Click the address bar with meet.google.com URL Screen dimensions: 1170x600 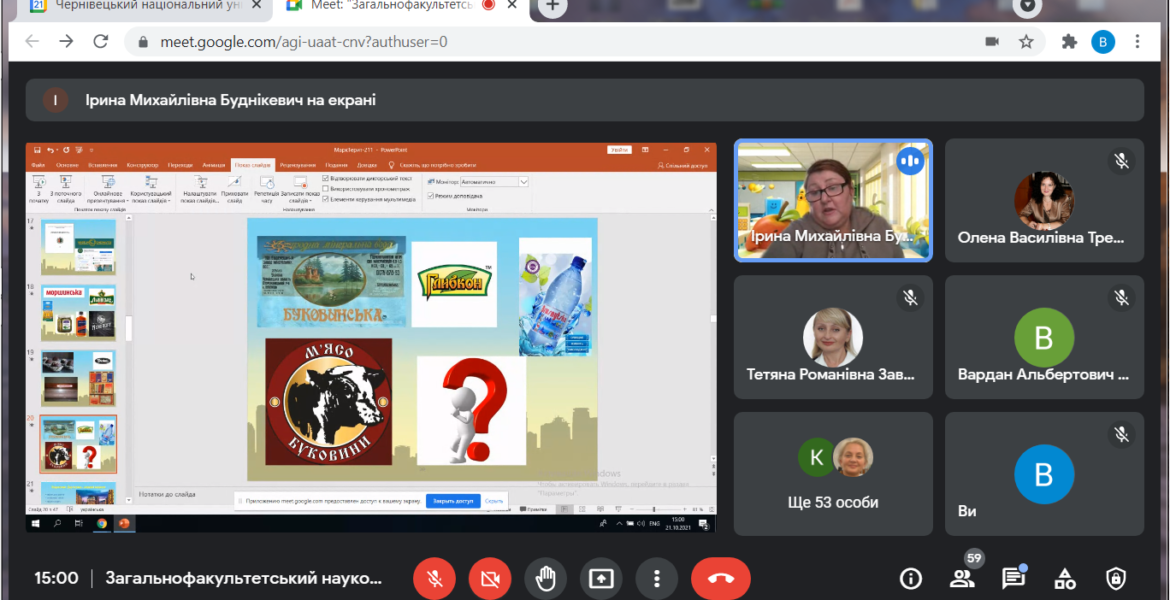pos(583,42)
